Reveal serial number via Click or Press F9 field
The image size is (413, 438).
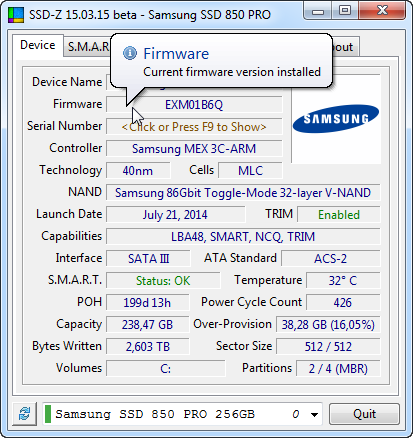[194, 127]
